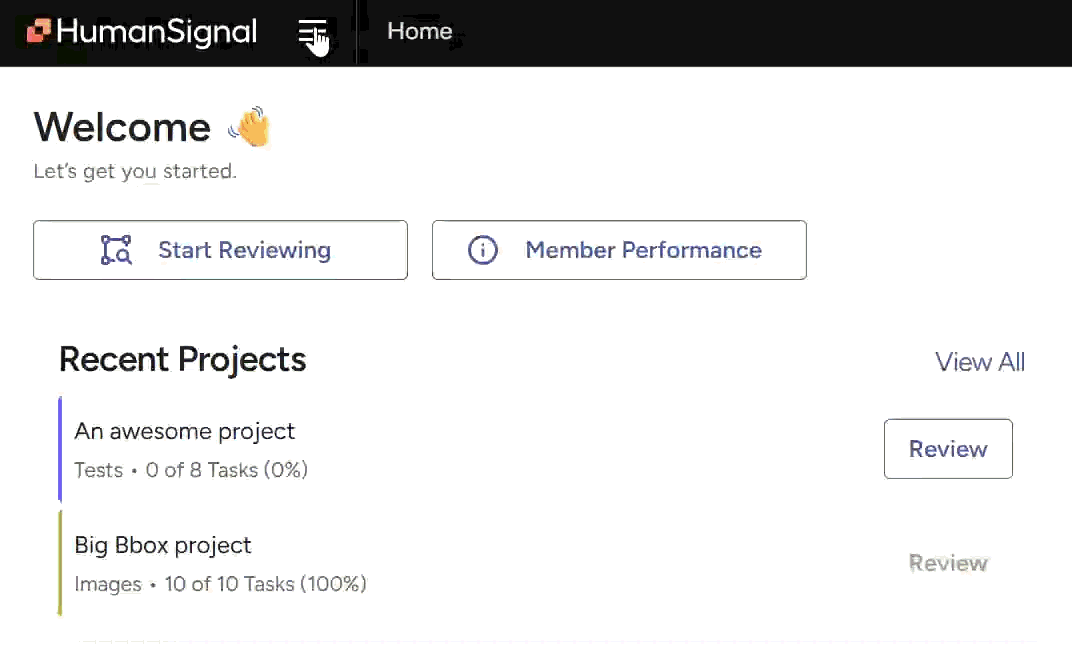
Task: Select the 0 of 8 Tasks progress text
Action: pyautogui.click(x=226, y=470)
